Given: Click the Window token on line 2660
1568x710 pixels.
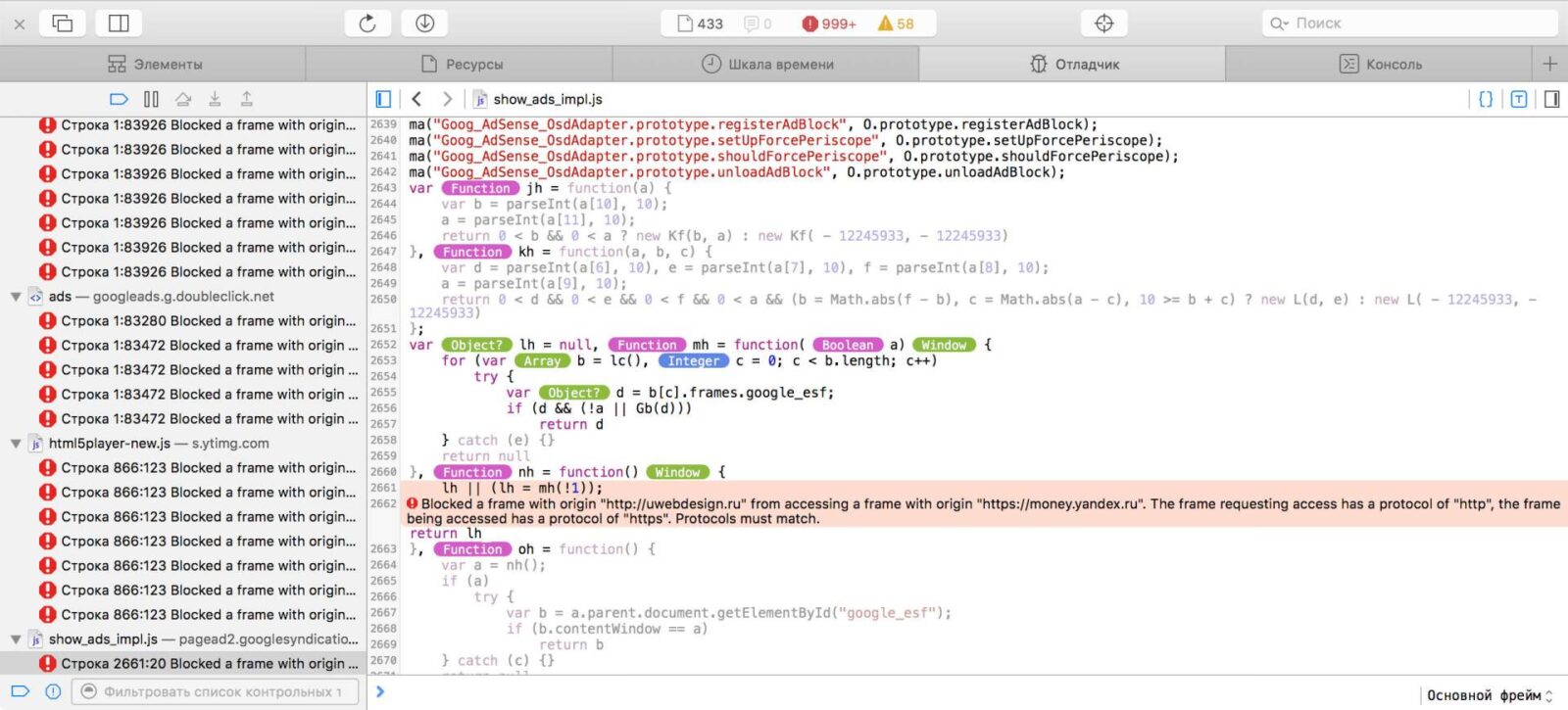Looking at the screenshot, I should [677, 472].
